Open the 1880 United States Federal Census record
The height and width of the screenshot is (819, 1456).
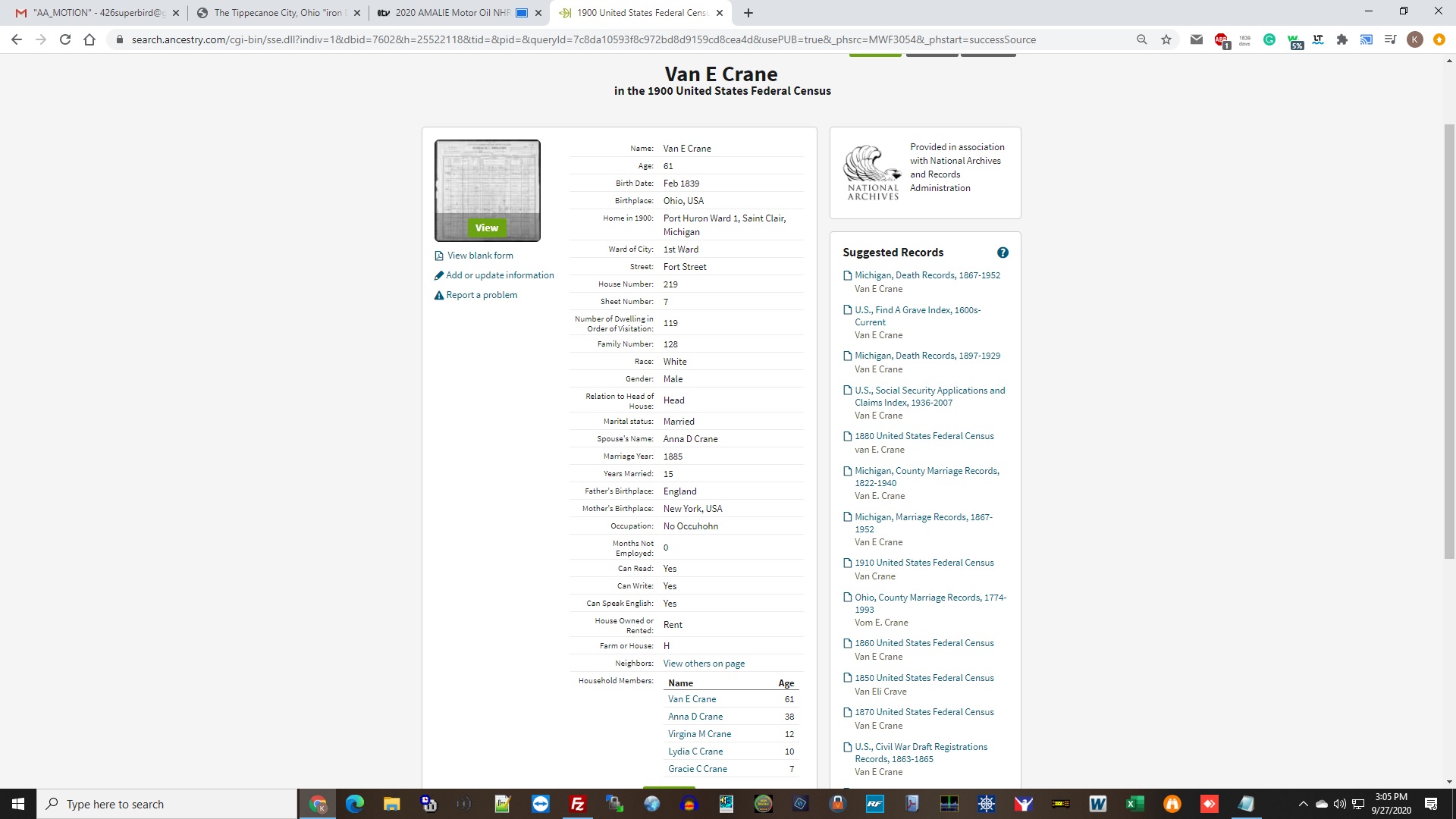[x=924, y=436]
